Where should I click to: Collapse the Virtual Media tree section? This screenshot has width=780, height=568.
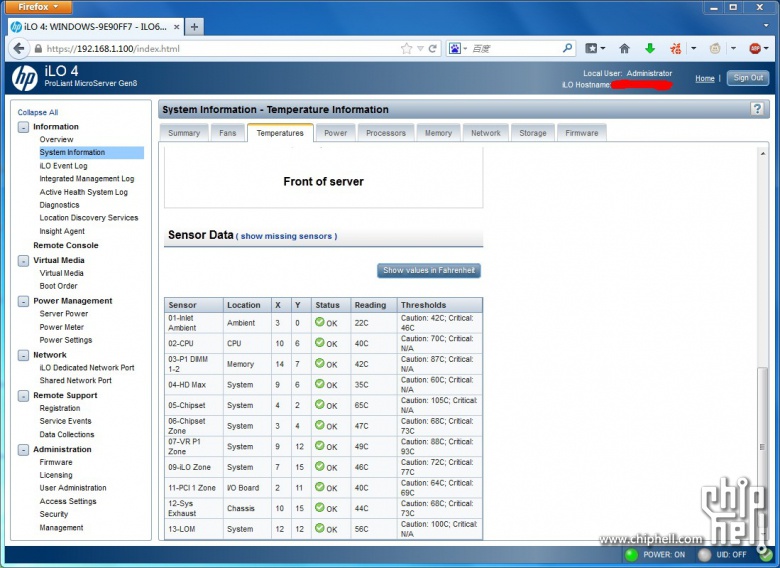(x=23, y=261)
